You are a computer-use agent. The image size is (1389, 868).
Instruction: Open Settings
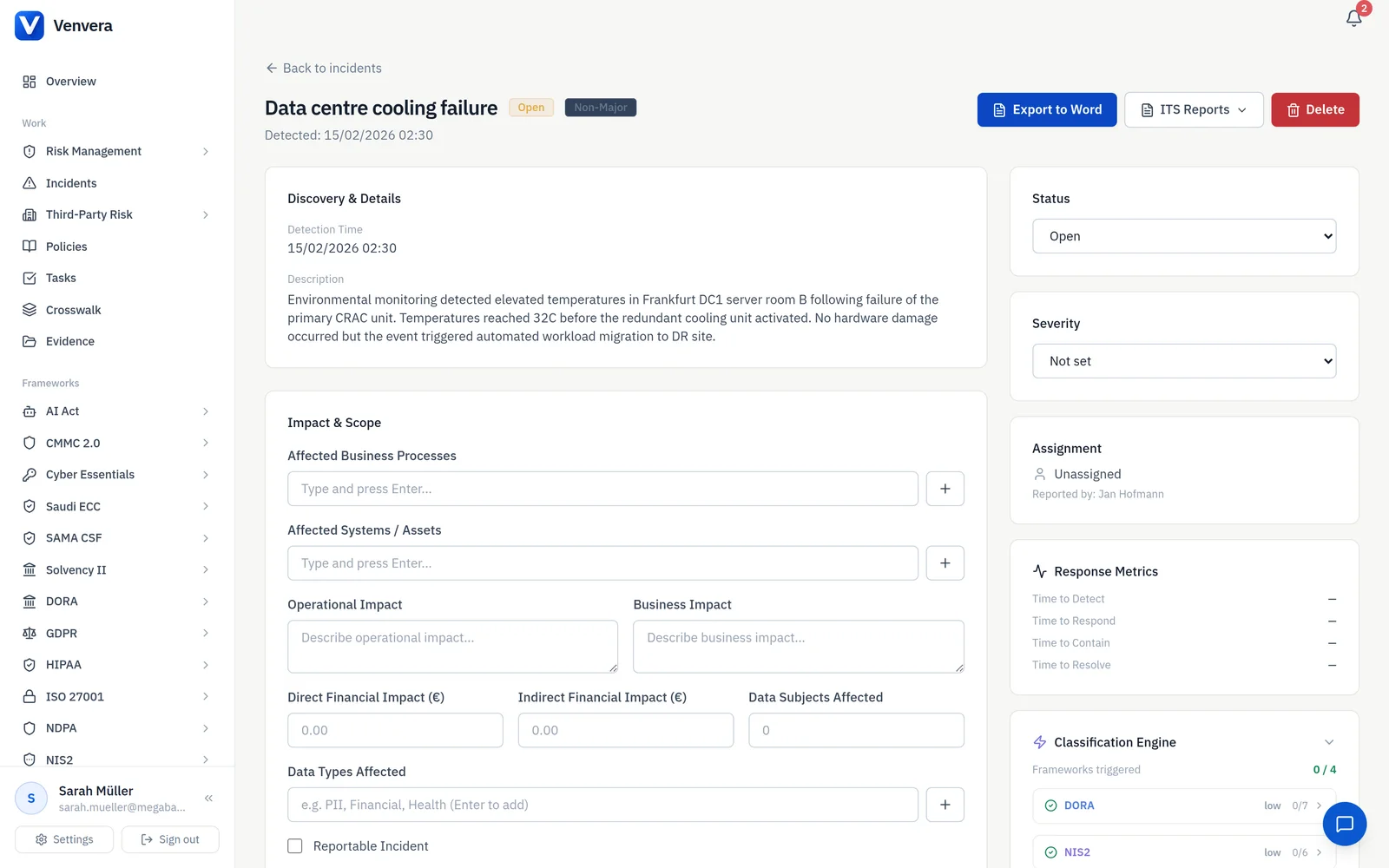tap(64, 839)
